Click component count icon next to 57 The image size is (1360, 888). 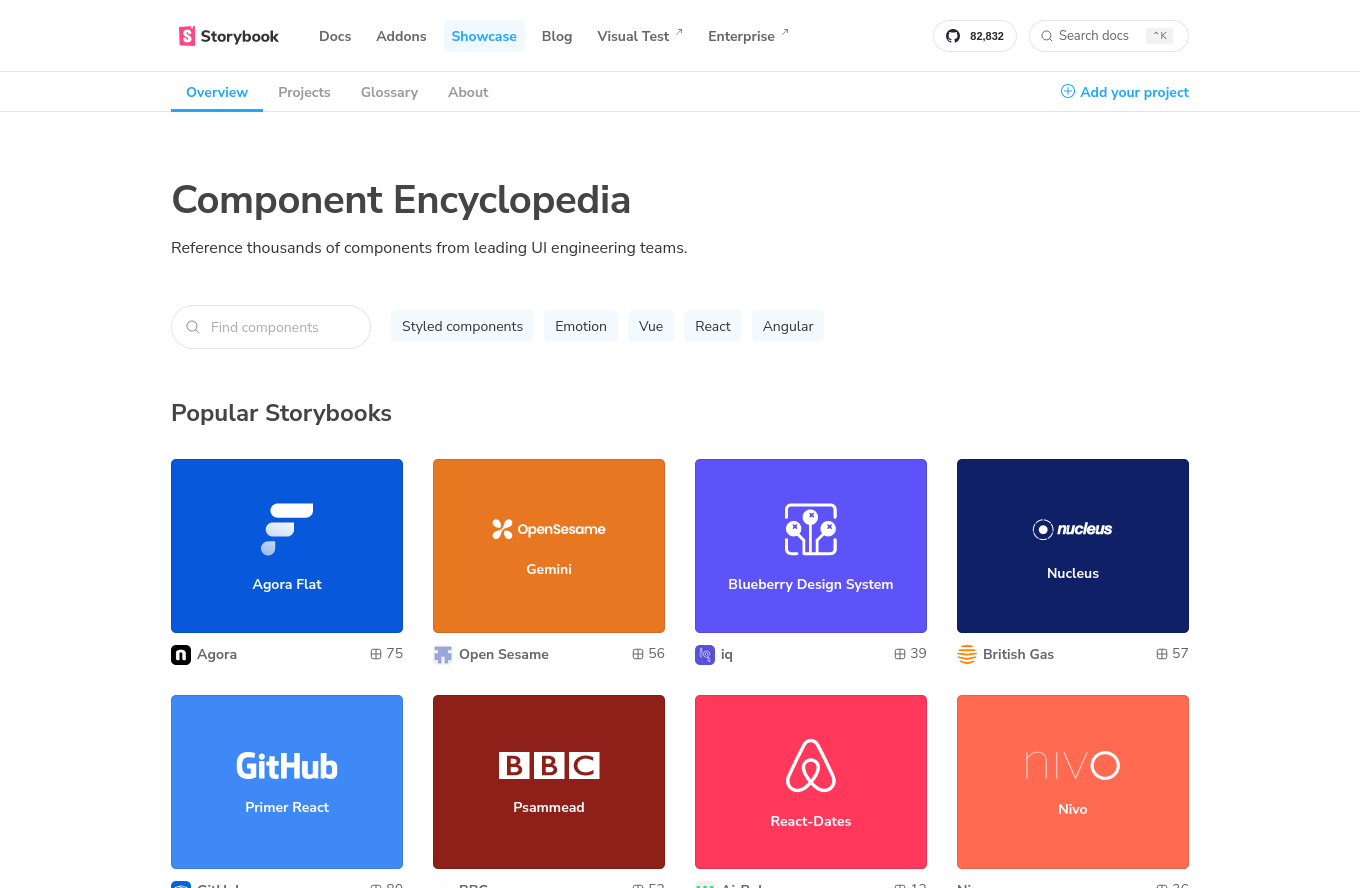1162,654
